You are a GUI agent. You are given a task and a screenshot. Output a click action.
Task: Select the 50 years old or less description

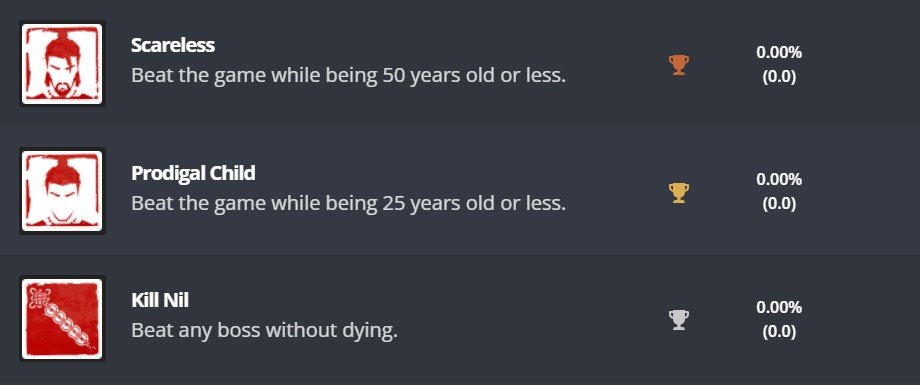pyautogui.click(x=349, y=76)
